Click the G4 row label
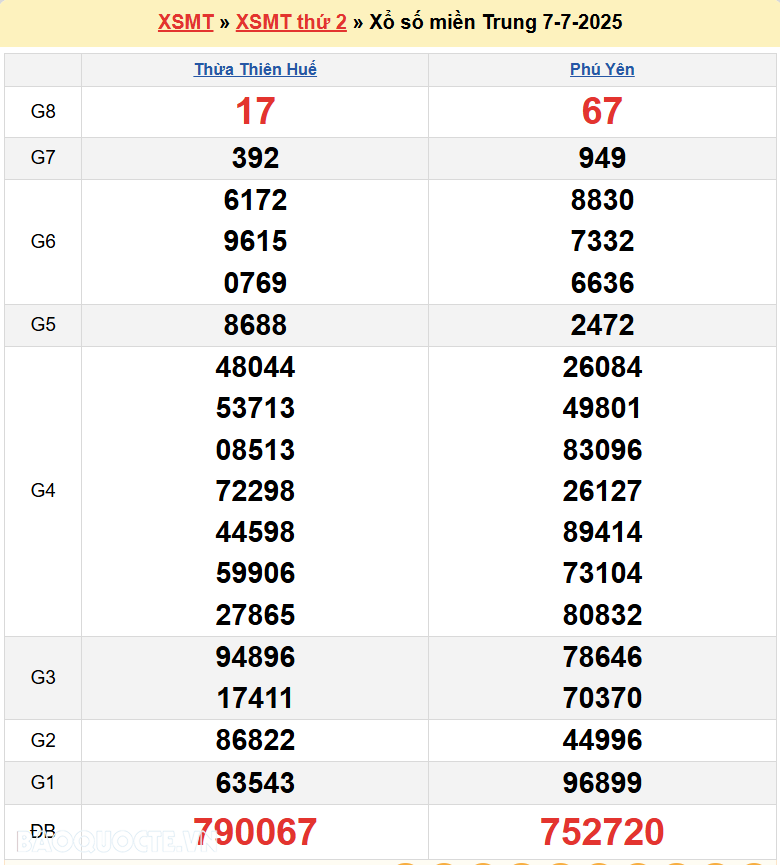The height and width of the screenshot is (865, 780). coord(43,491)
